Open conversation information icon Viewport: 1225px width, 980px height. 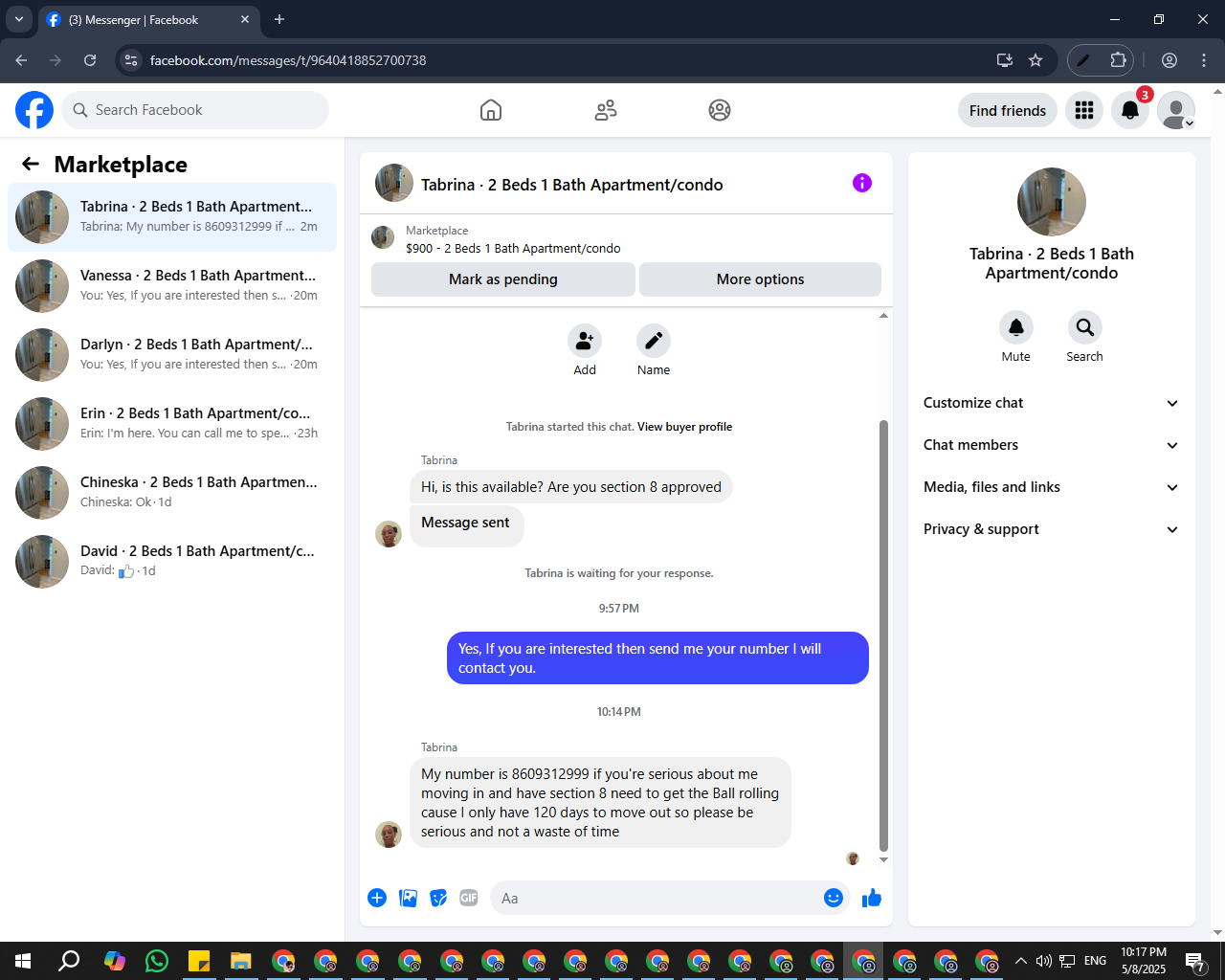coord(862,183)
